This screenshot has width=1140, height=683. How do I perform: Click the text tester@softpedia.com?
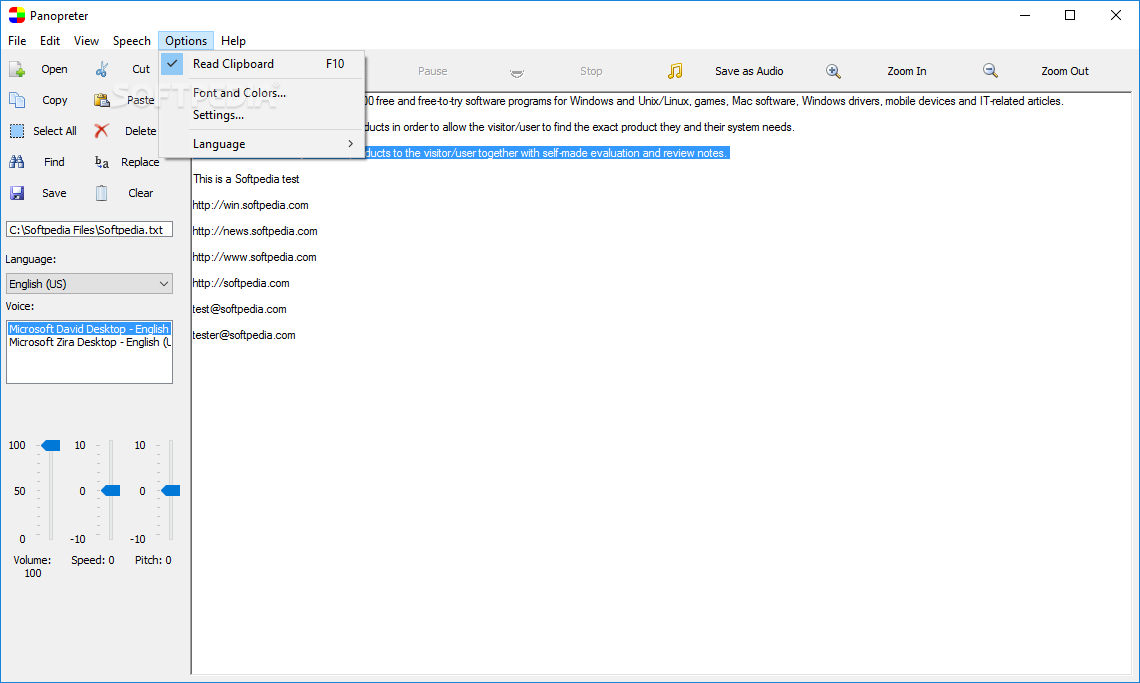coord(244,335)
